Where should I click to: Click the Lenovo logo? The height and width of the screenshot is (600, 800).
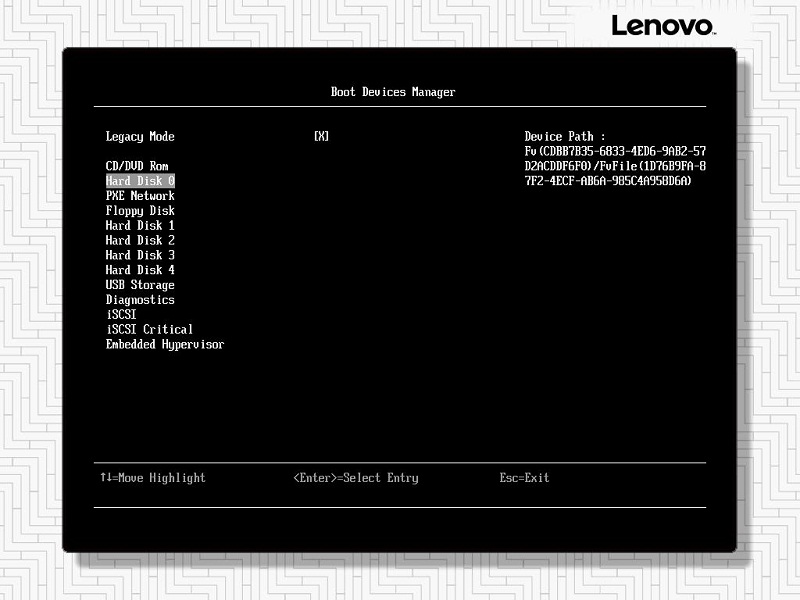point(663,26)
